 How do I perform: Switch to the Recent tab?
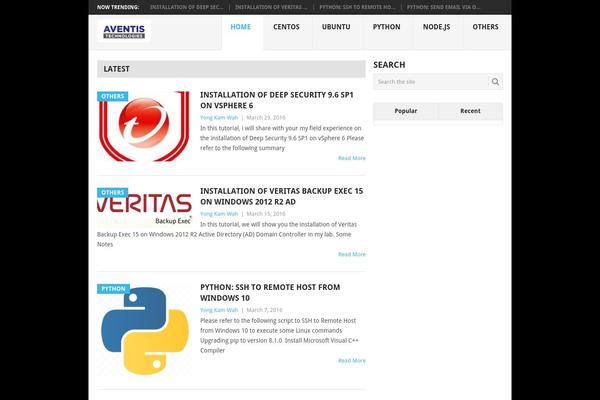[x=470, y=111]
